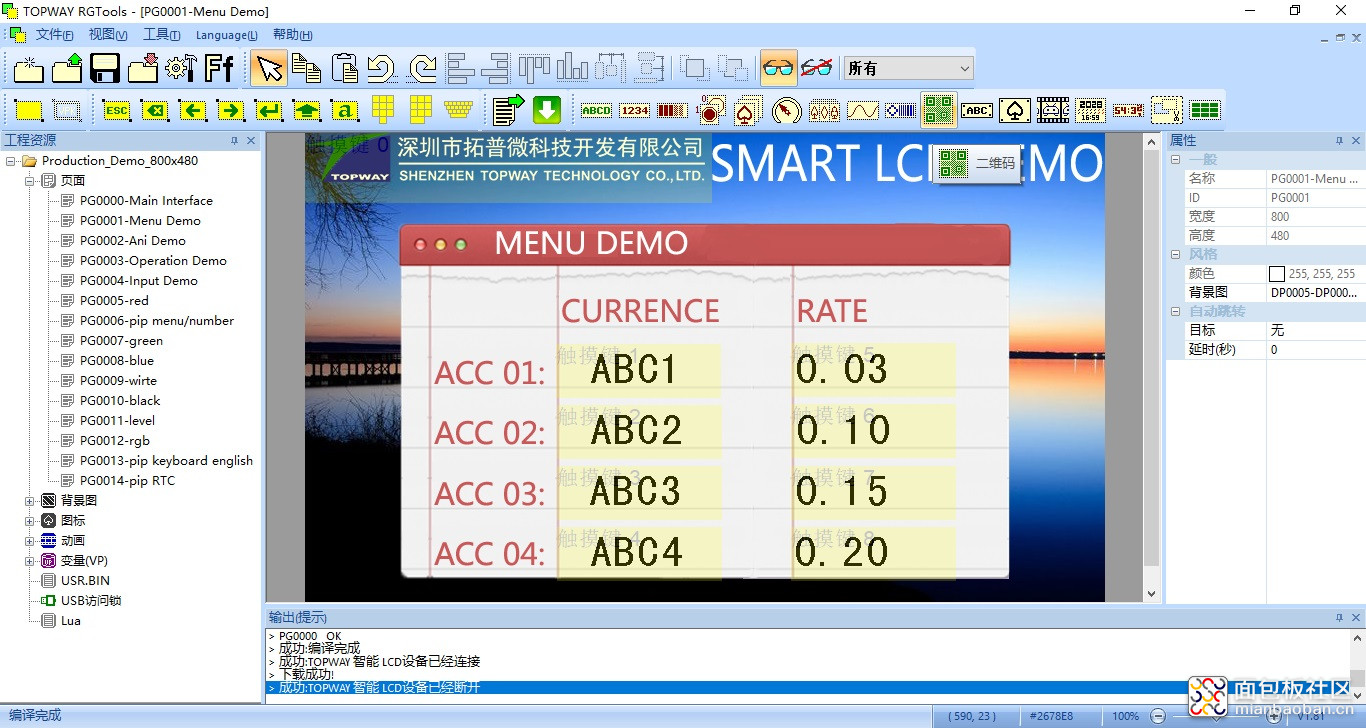This screenshot has height=728, width=1366.
Task: Insert the green table grid element
Action: 1205,110
